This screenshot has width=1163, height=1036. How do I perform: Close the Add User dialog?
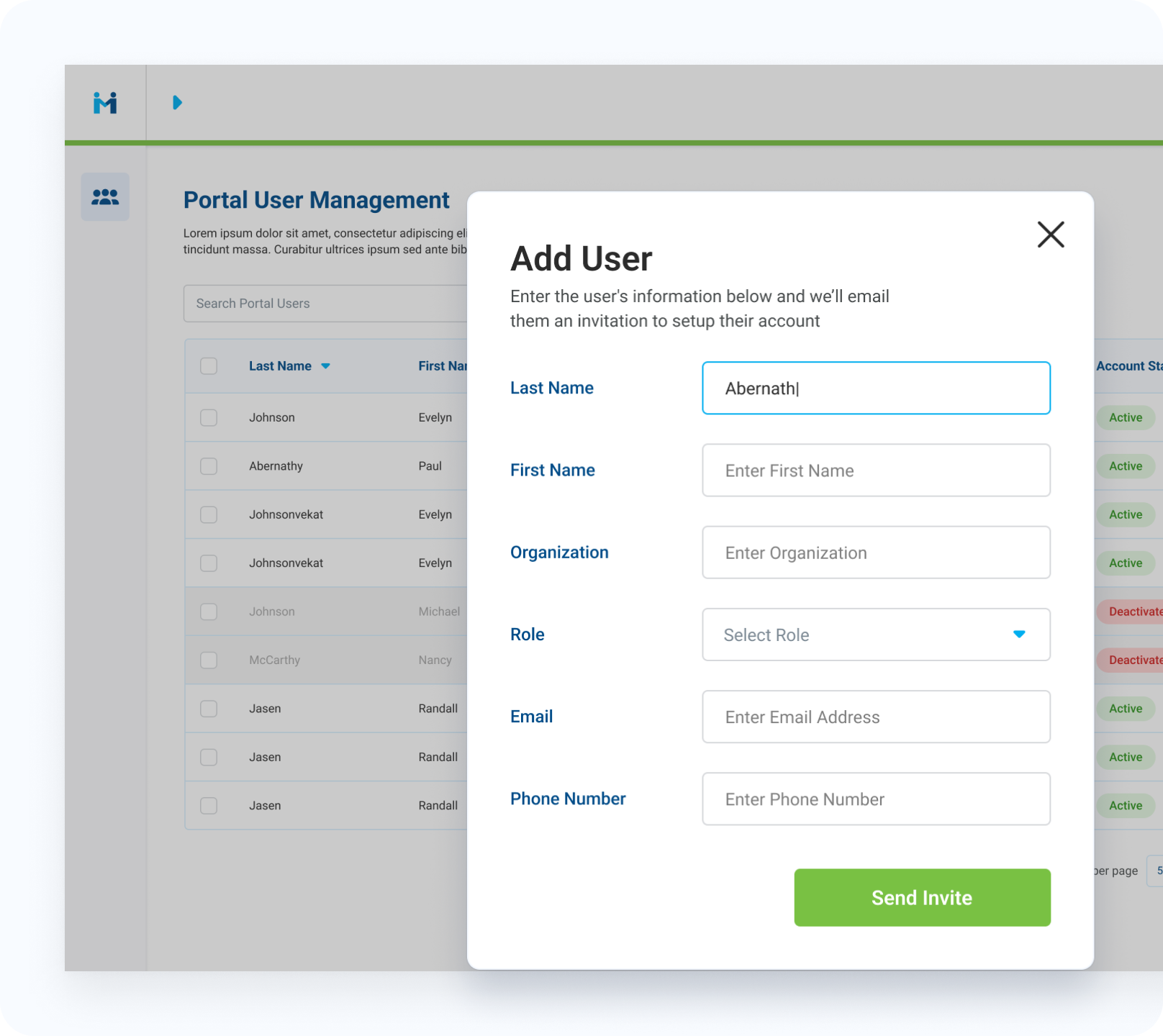coord(1050,235)
